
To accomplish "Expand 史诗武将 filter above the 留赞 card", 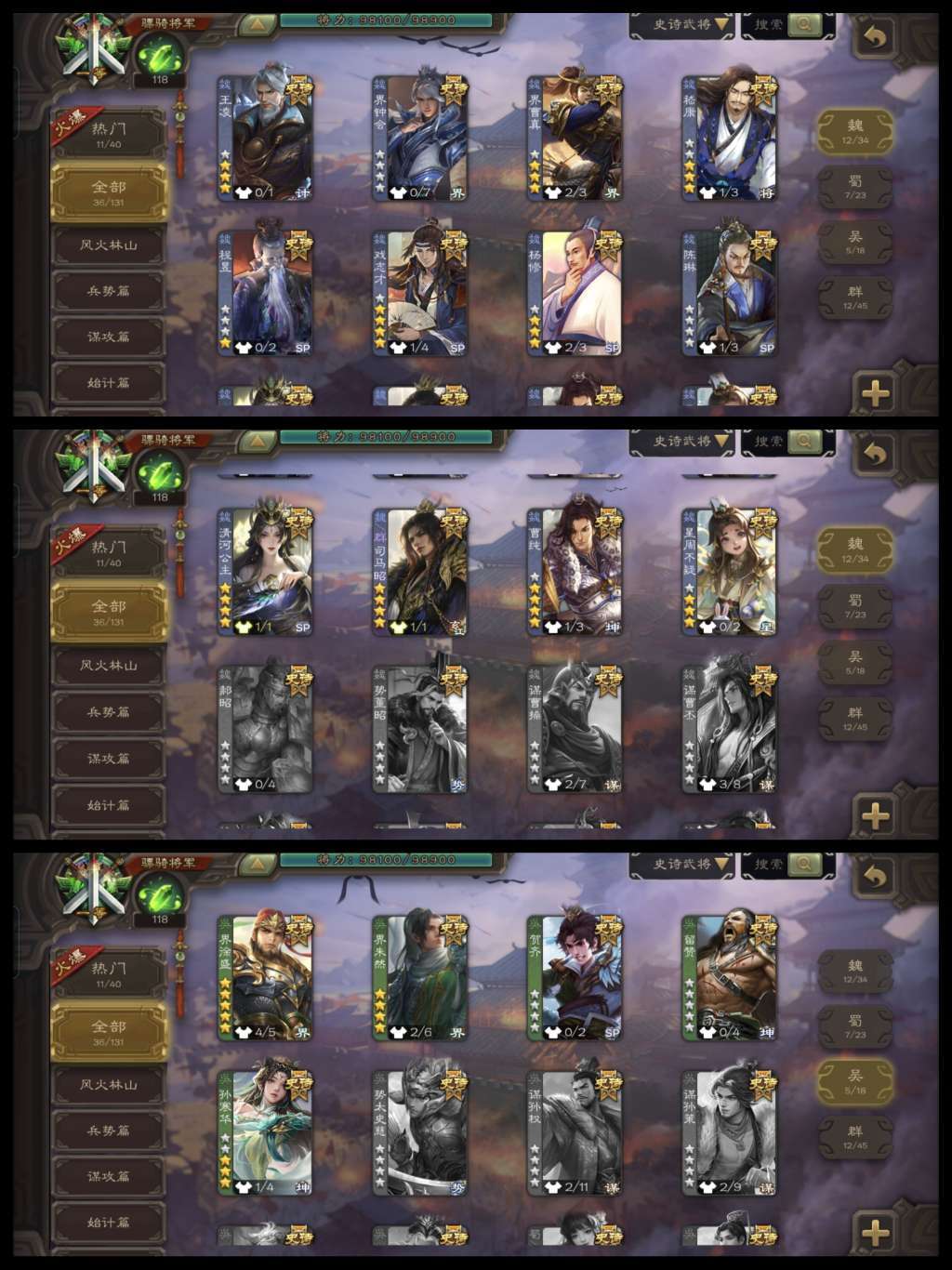I will point(682,864).
